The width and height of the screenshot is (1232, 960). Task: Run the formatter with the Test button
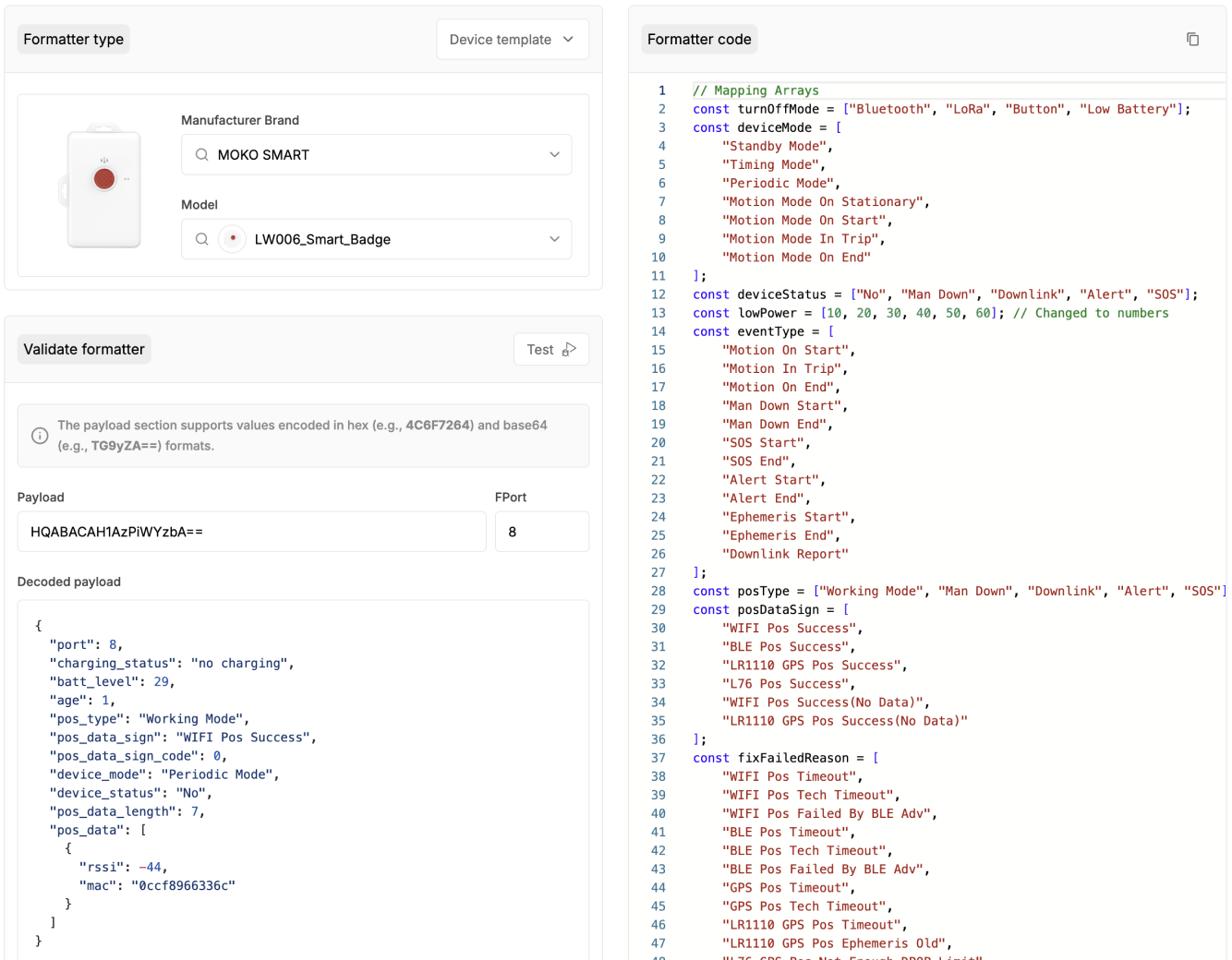(551, 349)
